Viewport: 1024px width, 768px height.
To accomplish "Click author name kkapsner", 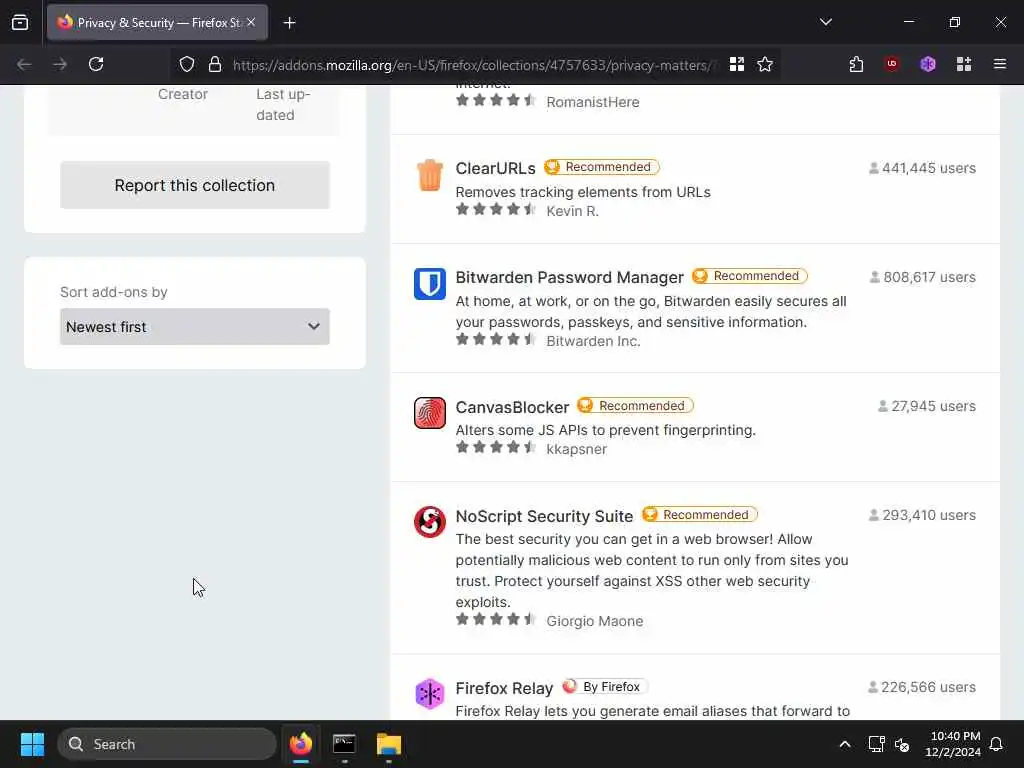I will (x=576, y=449).
